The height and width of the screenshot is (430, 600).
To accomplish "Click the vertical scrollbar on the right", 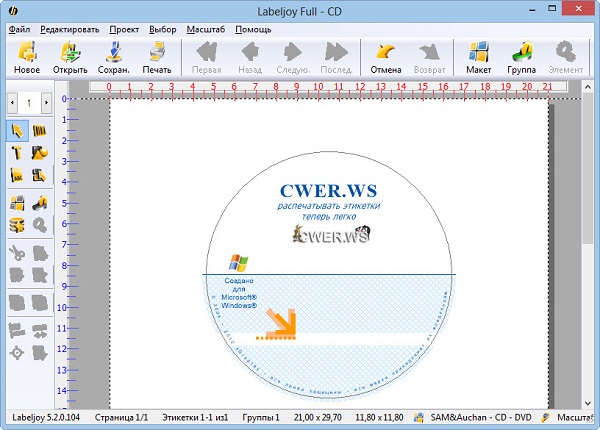I will pos(587,200).
